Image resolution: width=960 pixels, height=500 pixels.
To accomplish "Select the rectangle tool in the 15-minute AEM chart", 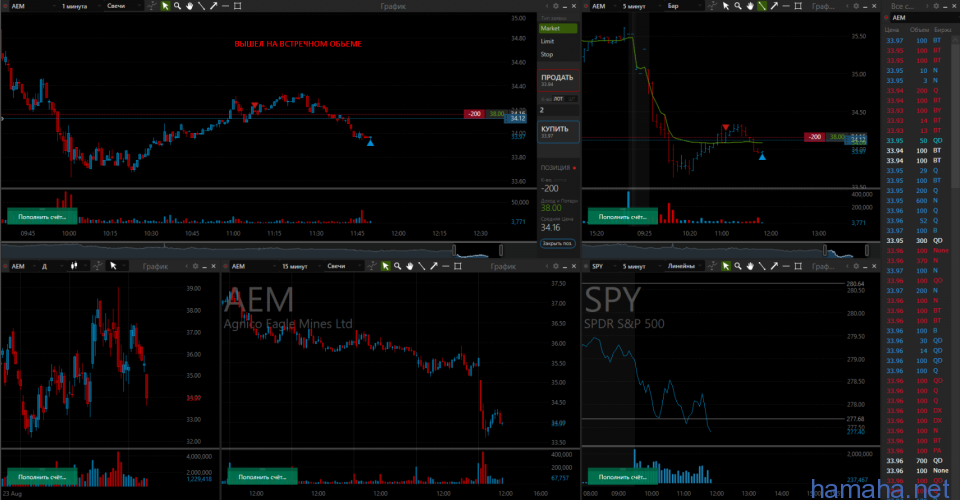I will coord(458,266).
